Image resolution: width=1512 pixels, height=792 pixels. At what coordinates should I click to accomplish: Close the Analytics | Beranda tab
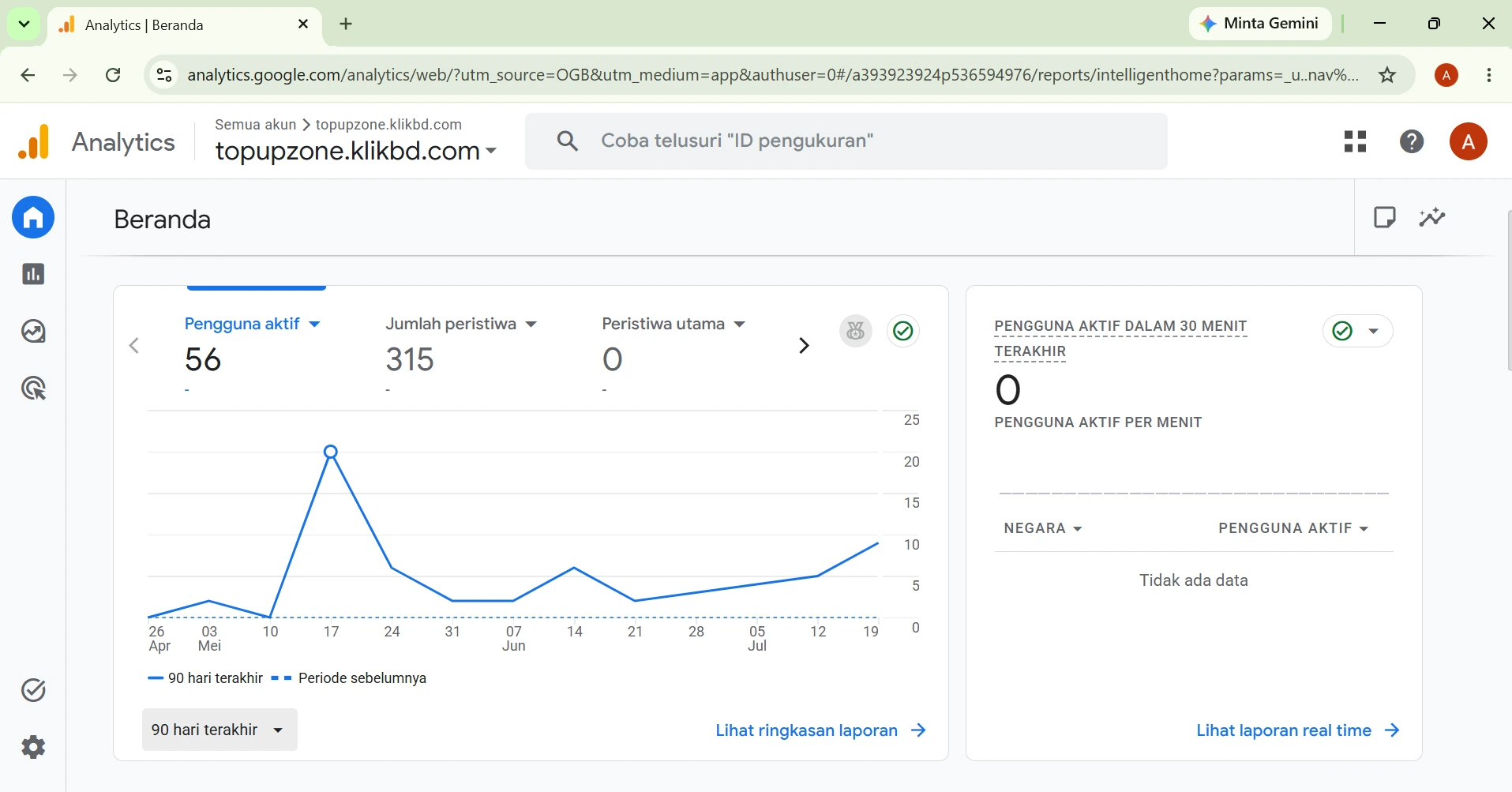(303, 24)
